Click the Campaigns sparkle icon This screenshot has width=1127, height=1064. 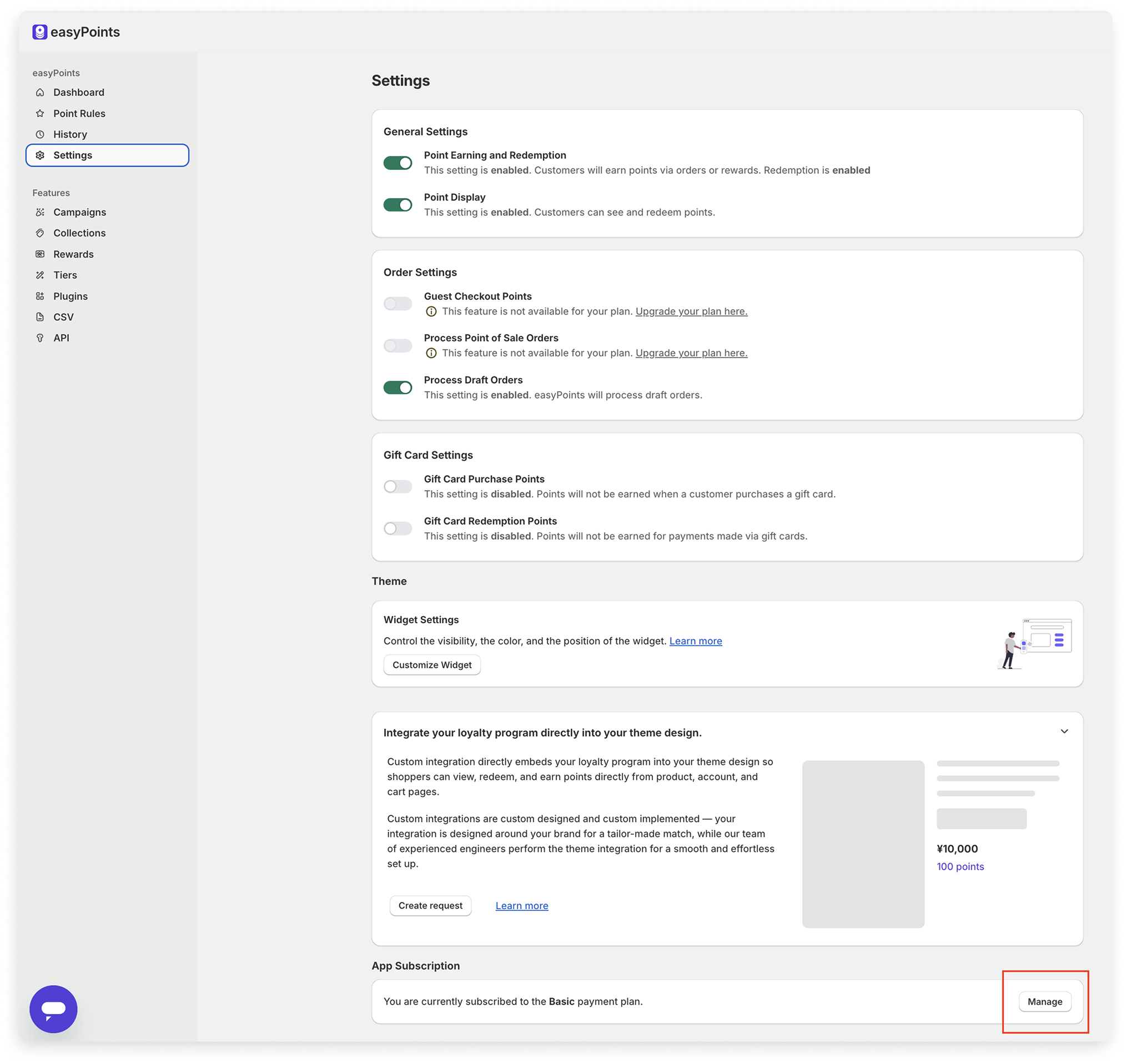[x=40, y=212]
